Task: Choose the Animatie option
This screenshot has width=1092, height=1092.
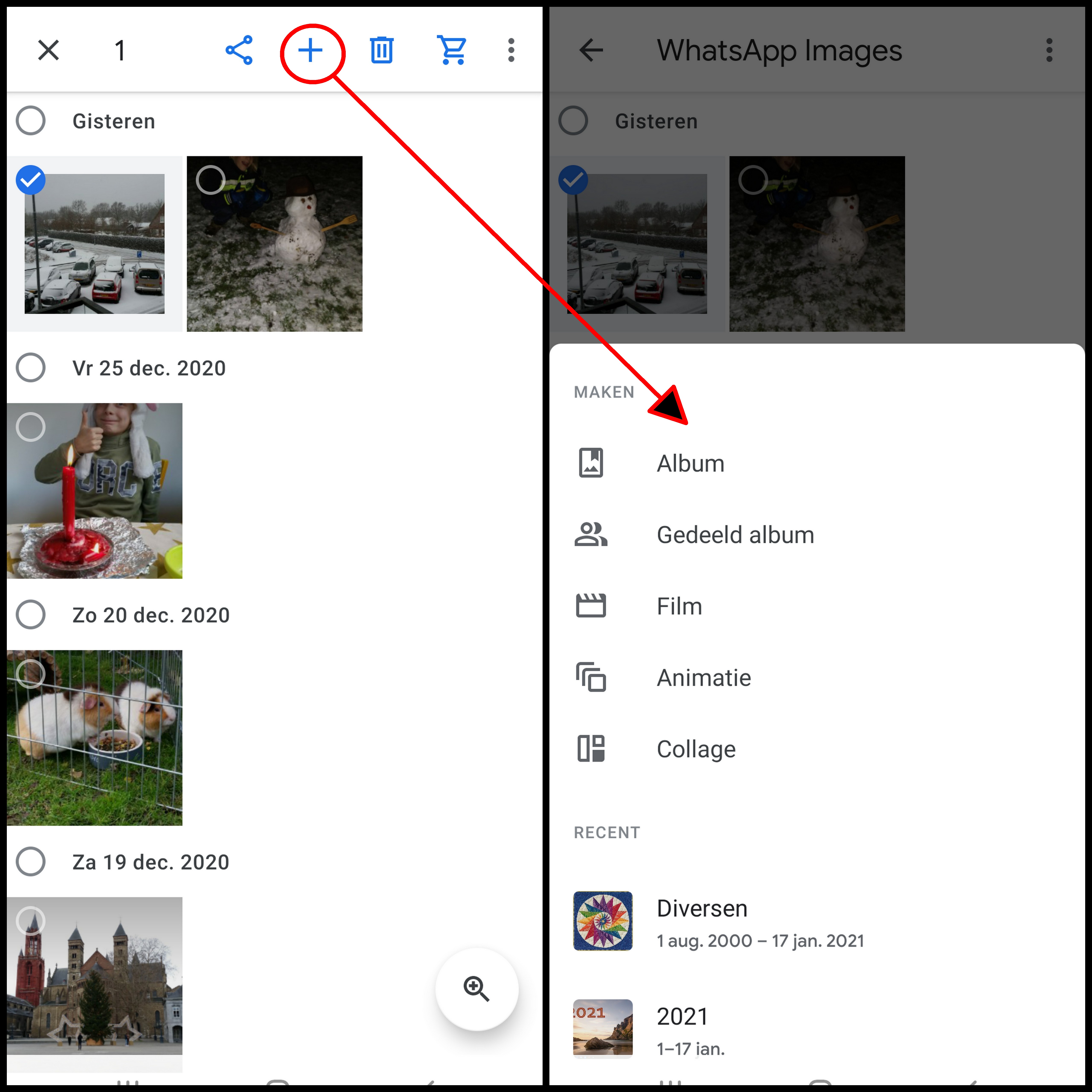Action: (704, 678)
